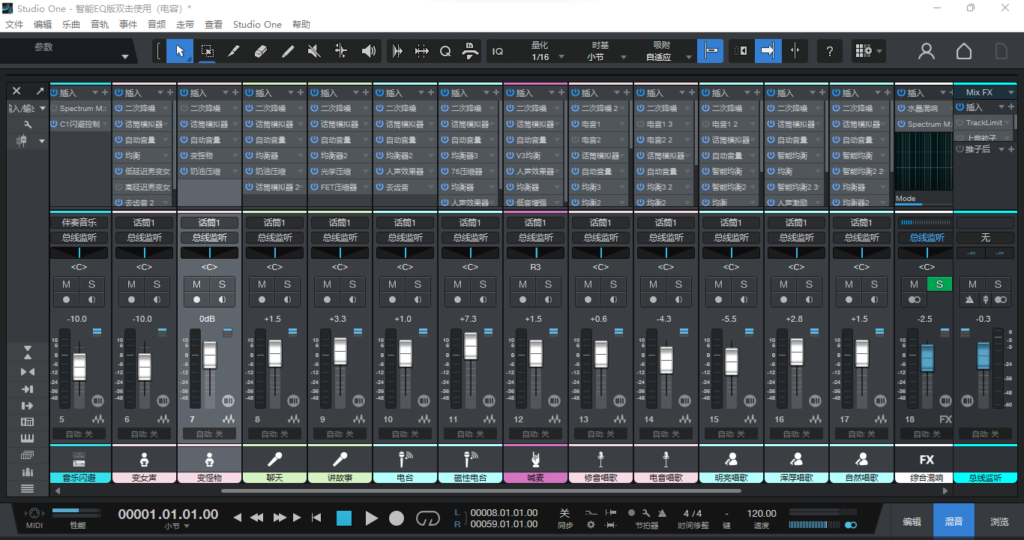This screenshot has width=1024, height=540.
Task: Click the 话筒1 input on 电台 channel
Action: click(x=405, y=223)
